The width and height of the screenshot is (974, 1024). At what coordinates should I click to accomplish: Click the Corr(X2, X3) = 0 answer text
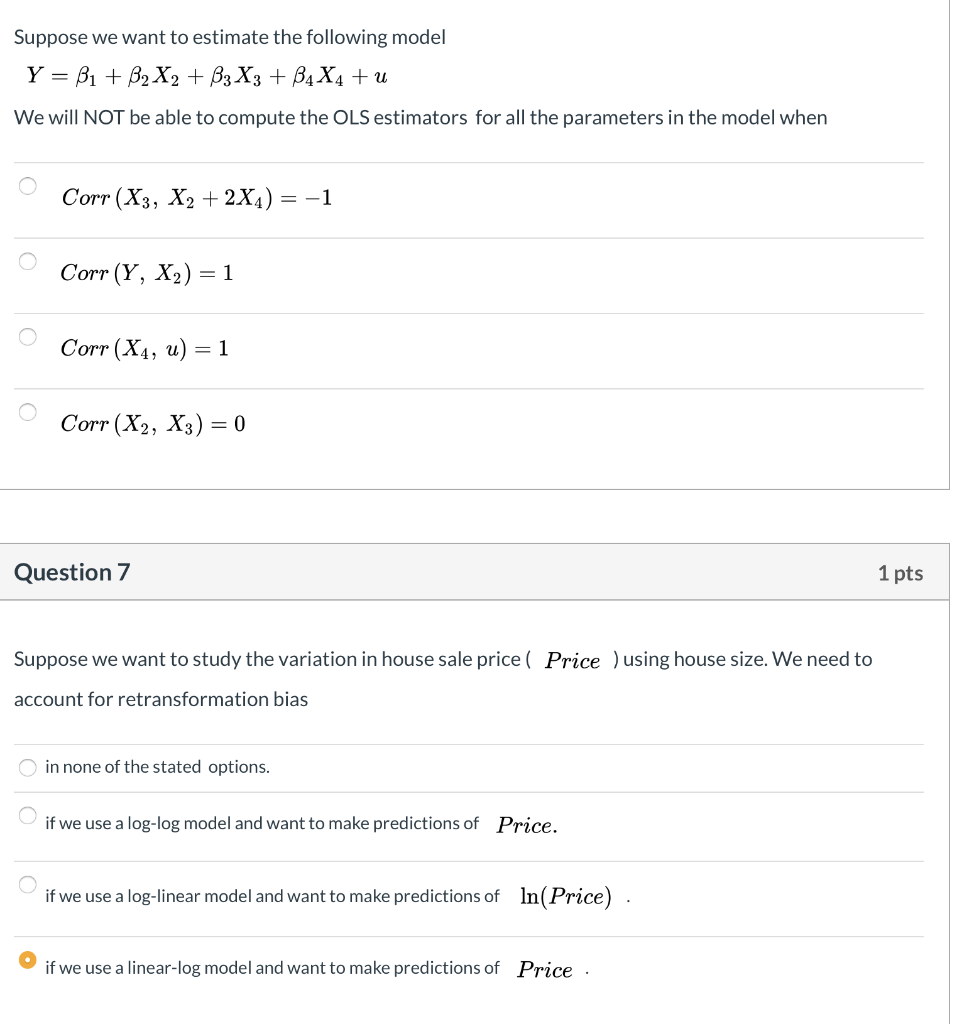tap(153, 423)
